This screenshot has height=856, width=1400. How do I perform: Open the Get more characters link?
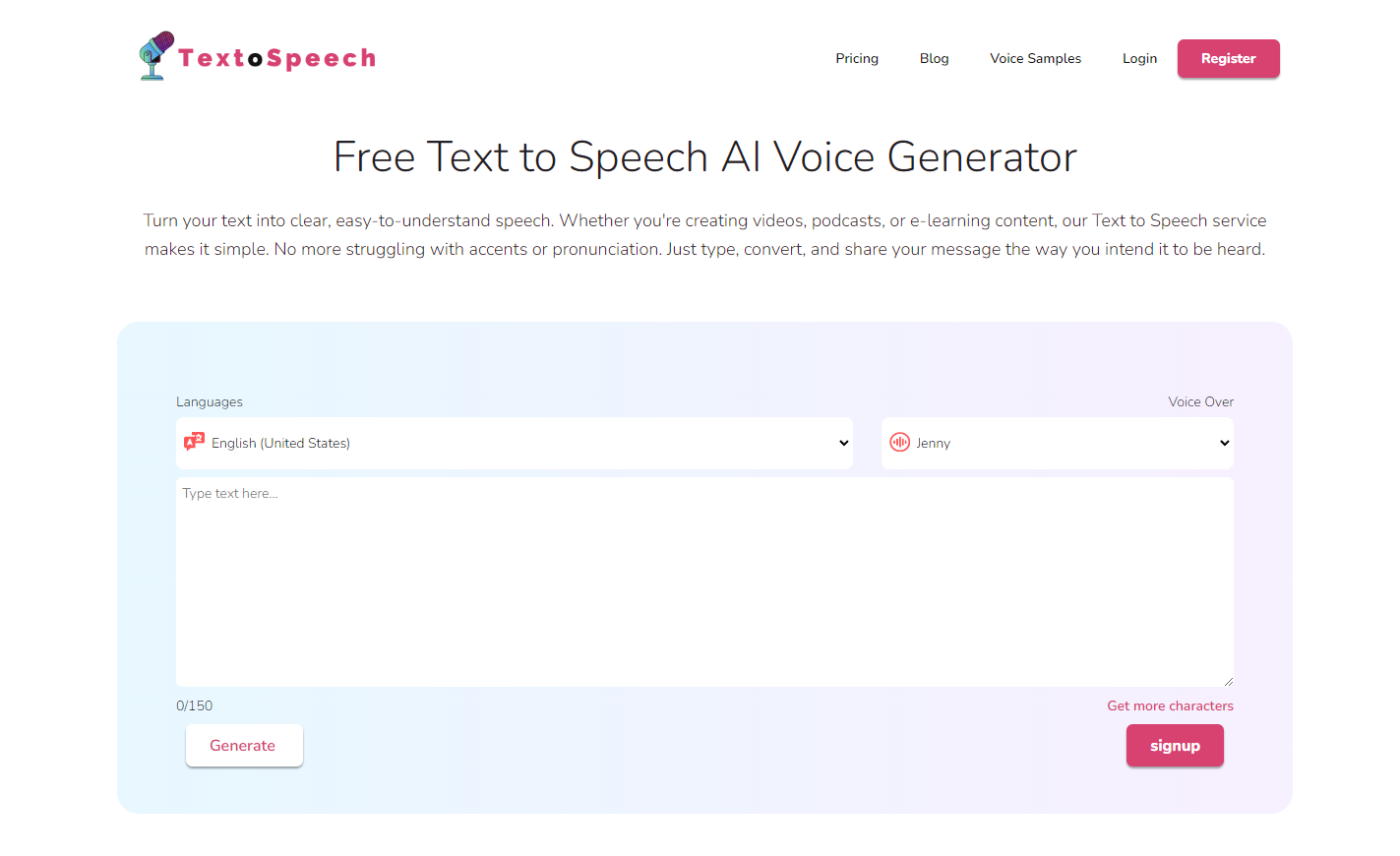pos(1170,705)
